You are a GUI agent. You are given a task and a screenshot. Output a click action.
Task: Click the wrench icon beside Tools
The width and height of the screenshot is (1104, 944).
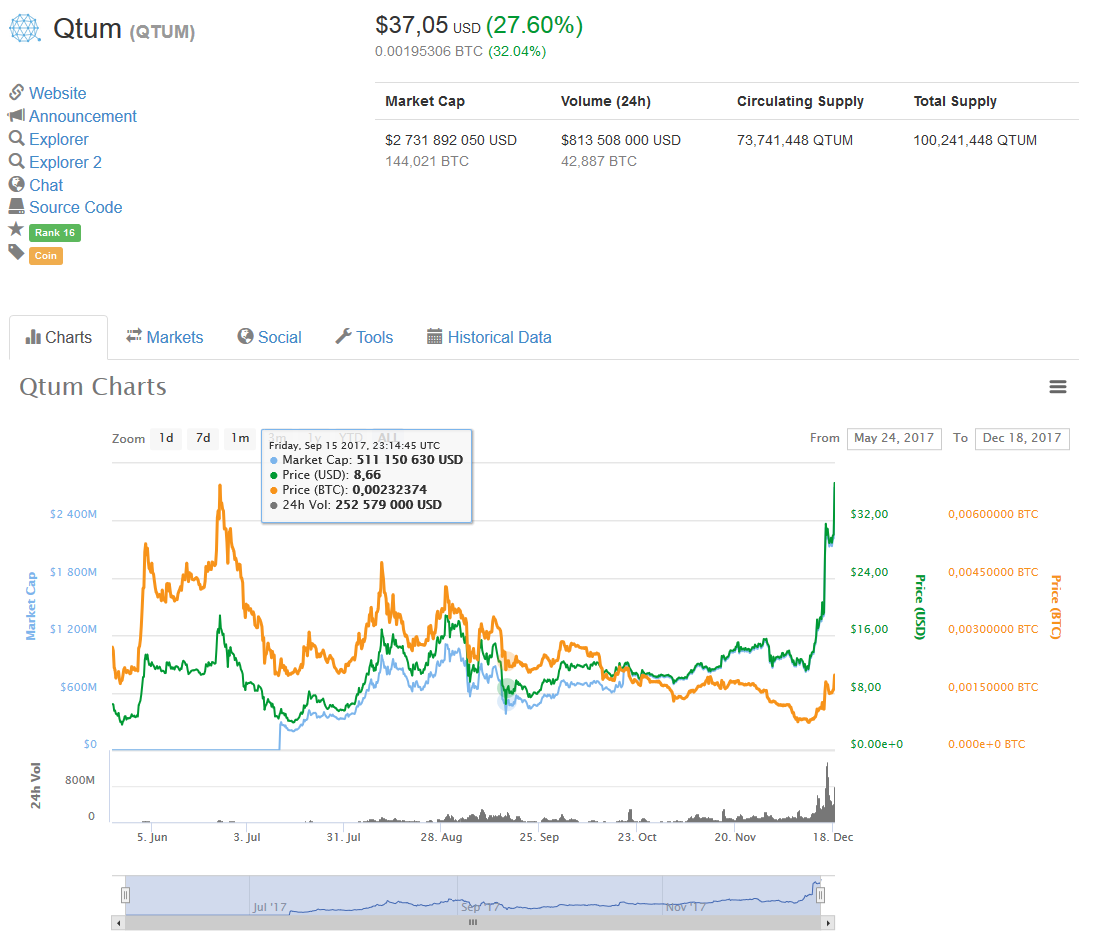[x=343, y=336]
